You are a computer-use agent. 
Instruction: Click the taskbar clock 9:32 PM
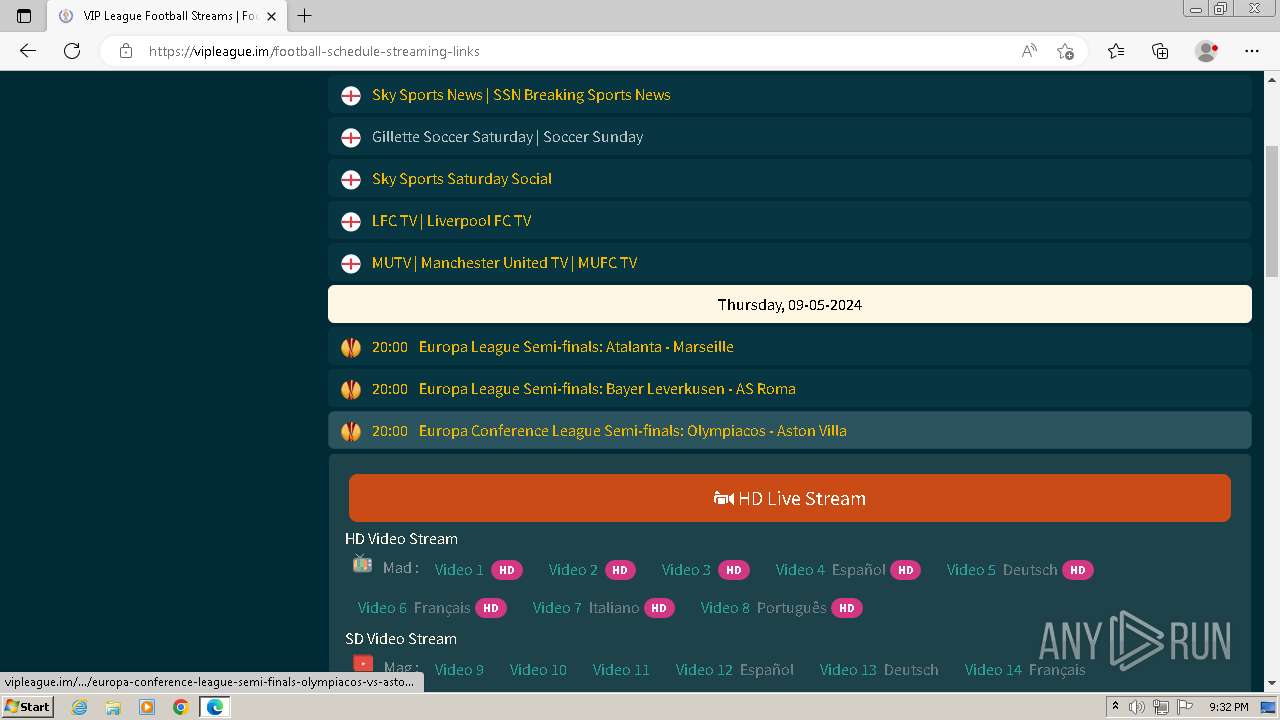(x=1228, y=707)
